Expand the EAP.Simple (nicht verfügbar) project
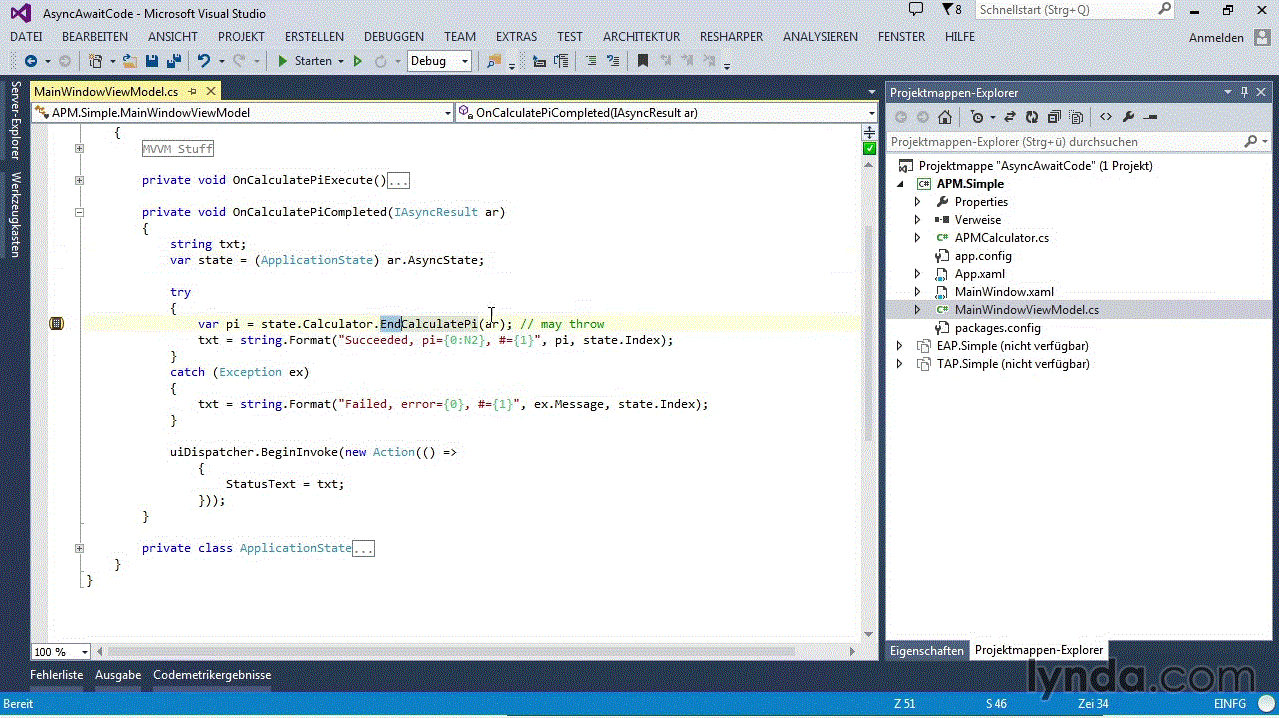 point(899,346)
